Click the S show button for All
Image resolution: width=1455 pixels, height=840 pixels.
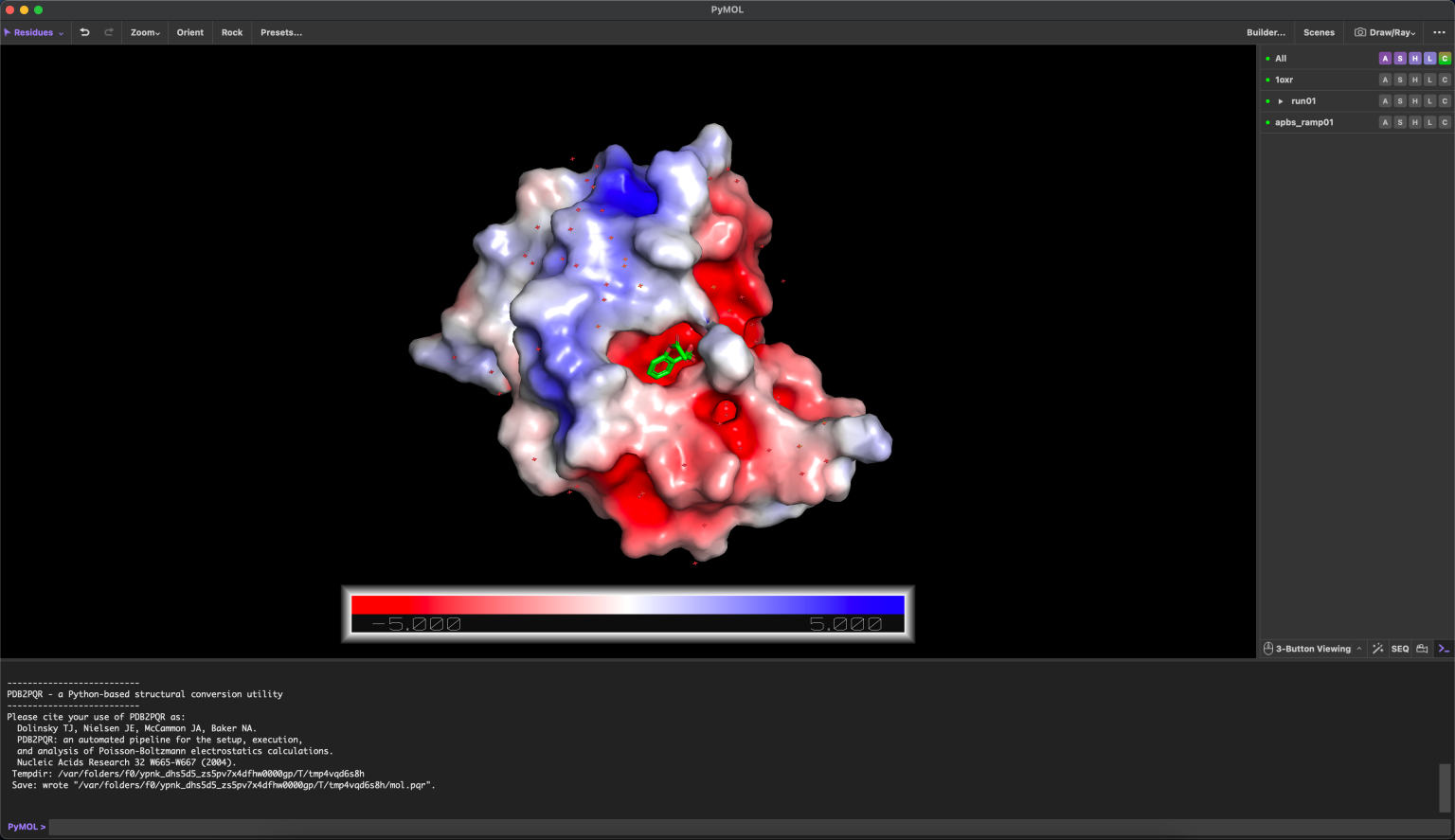(1400, 59)
